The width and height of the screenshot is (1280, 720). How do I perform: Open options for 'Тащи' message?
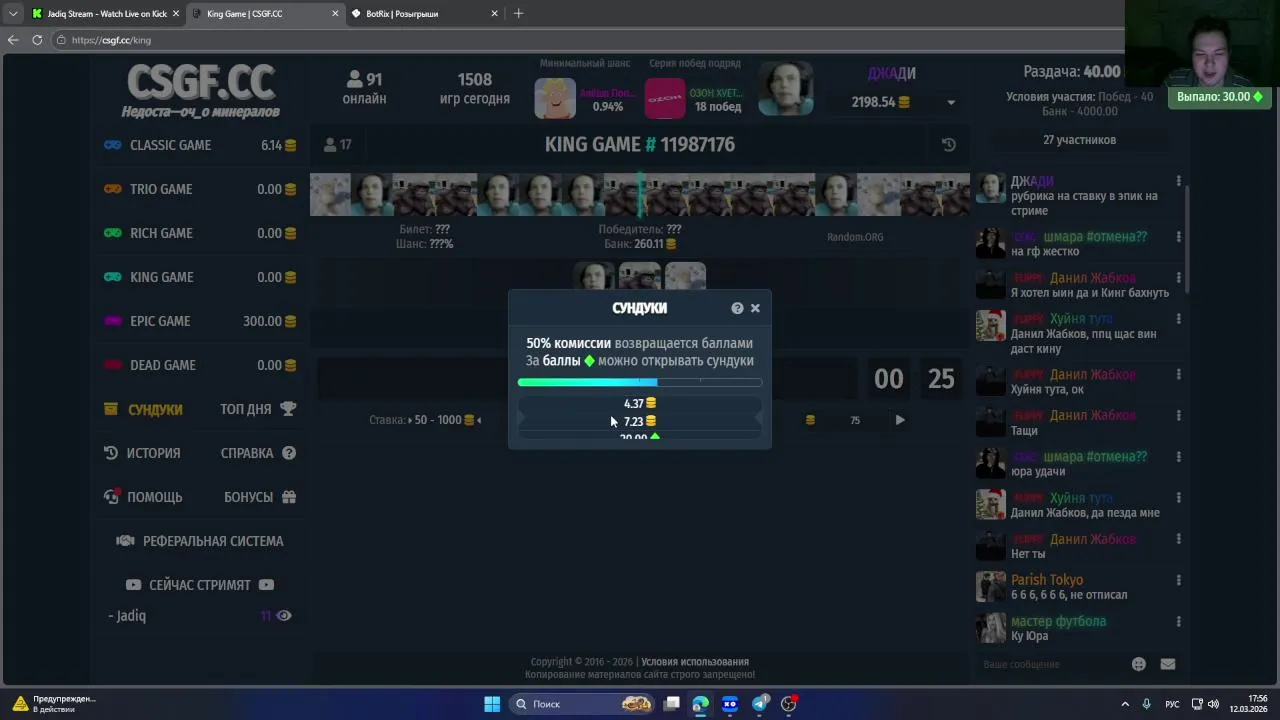point(1179,415)
